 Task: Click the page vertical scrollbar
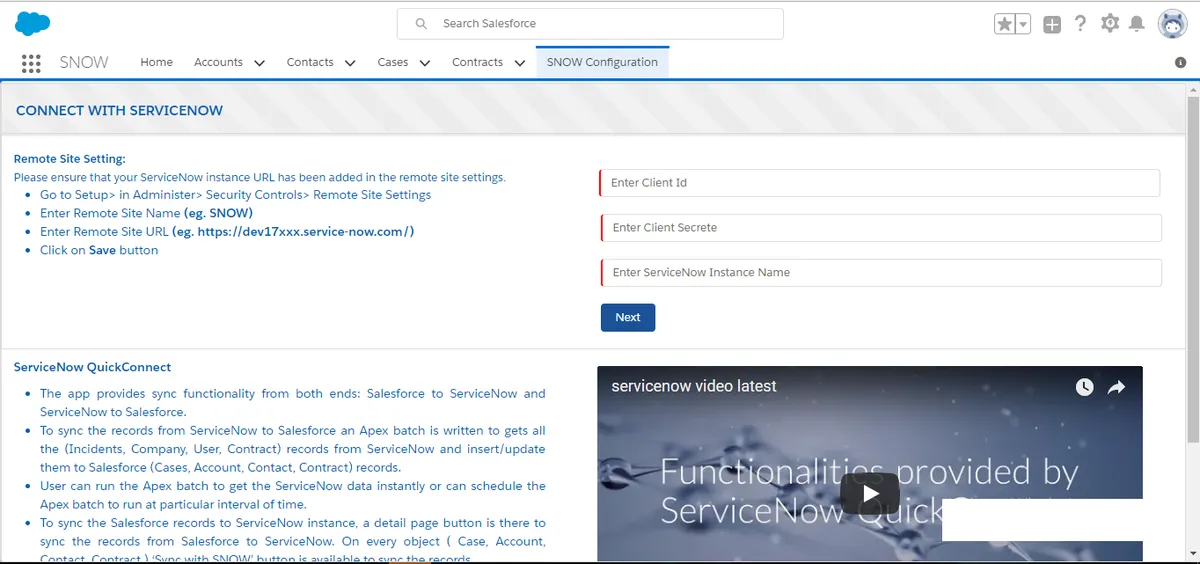tap(1192, 270)
